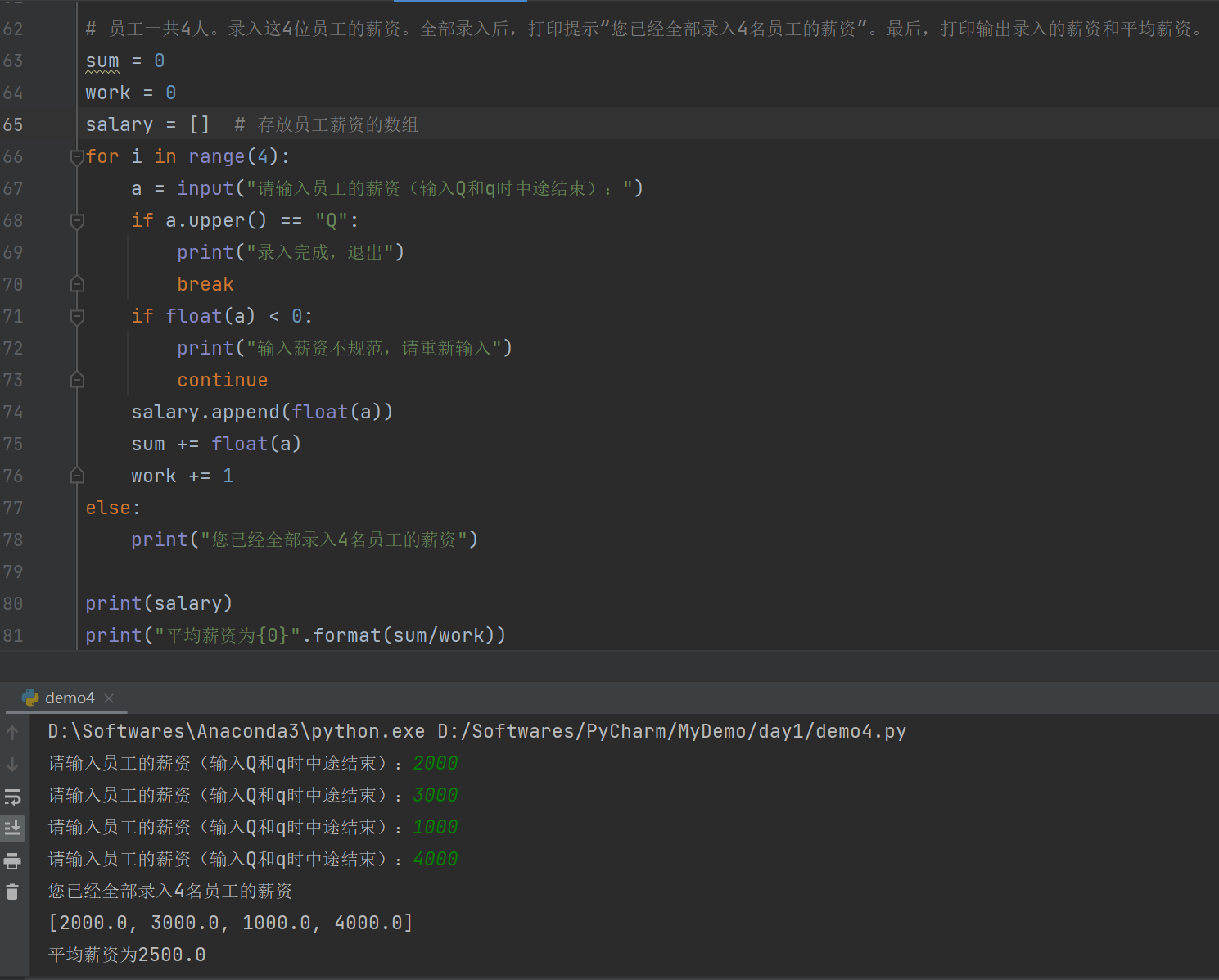Click the underlined sum variable on line 63

(102, 61)
